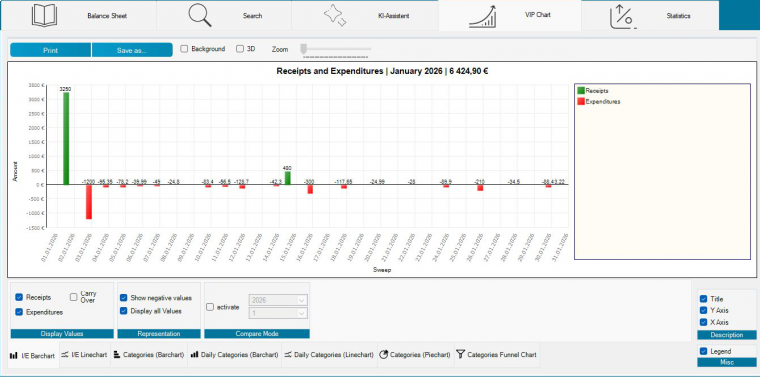Click the Zoom slider handle
Viewport: 760px width, 377px height.
[303, 49]
